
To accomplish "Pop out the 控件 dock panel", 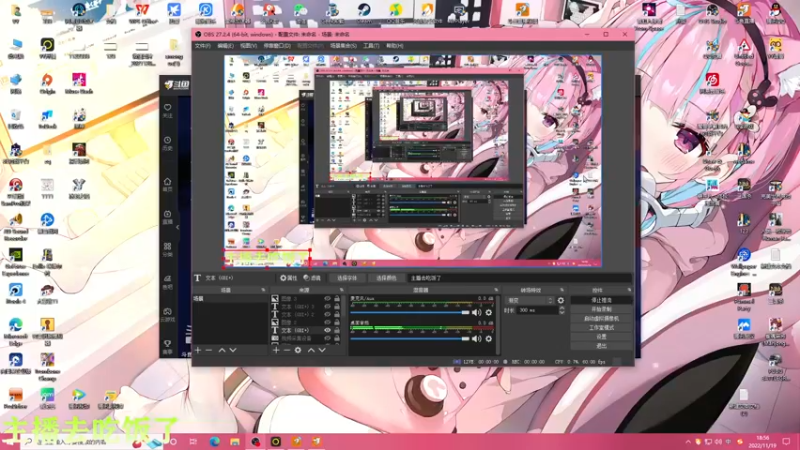I will pyautogui.click(x=629, y=290).
